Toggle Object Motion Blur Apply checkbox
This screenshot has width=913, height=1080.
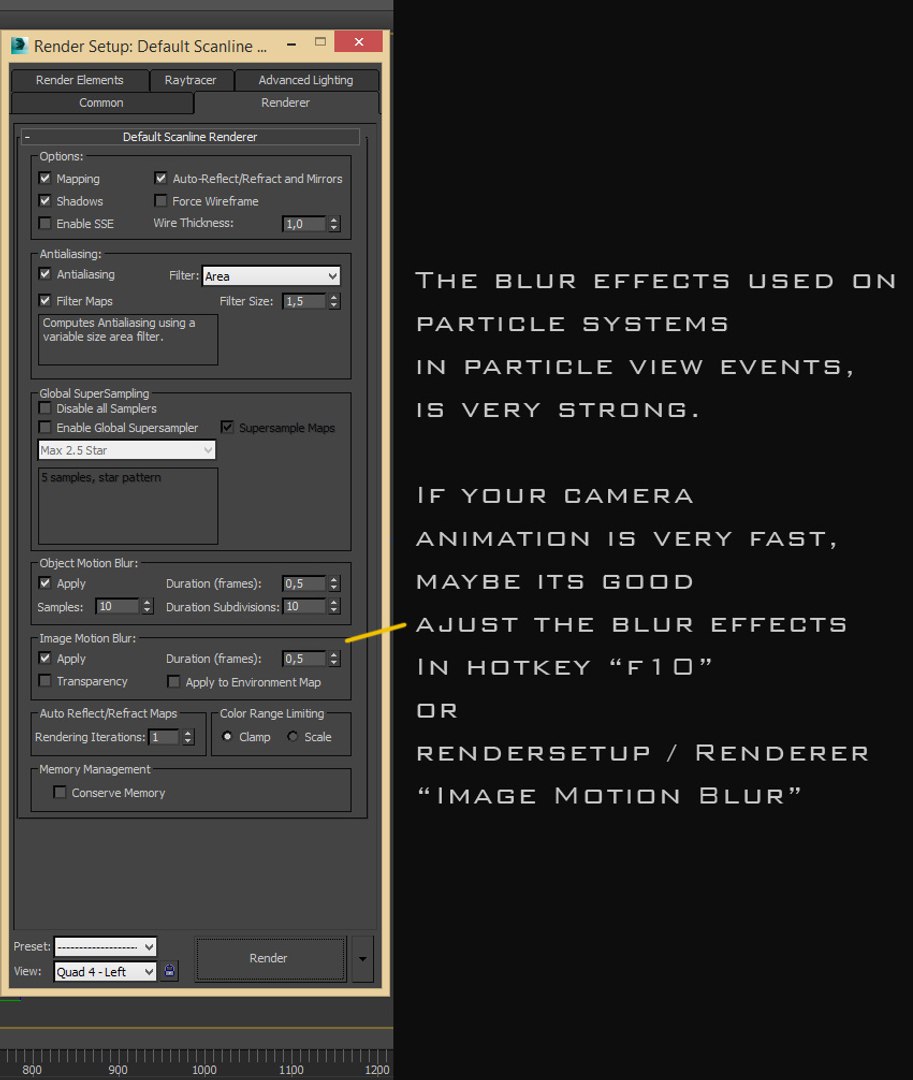tap(45, 583)
